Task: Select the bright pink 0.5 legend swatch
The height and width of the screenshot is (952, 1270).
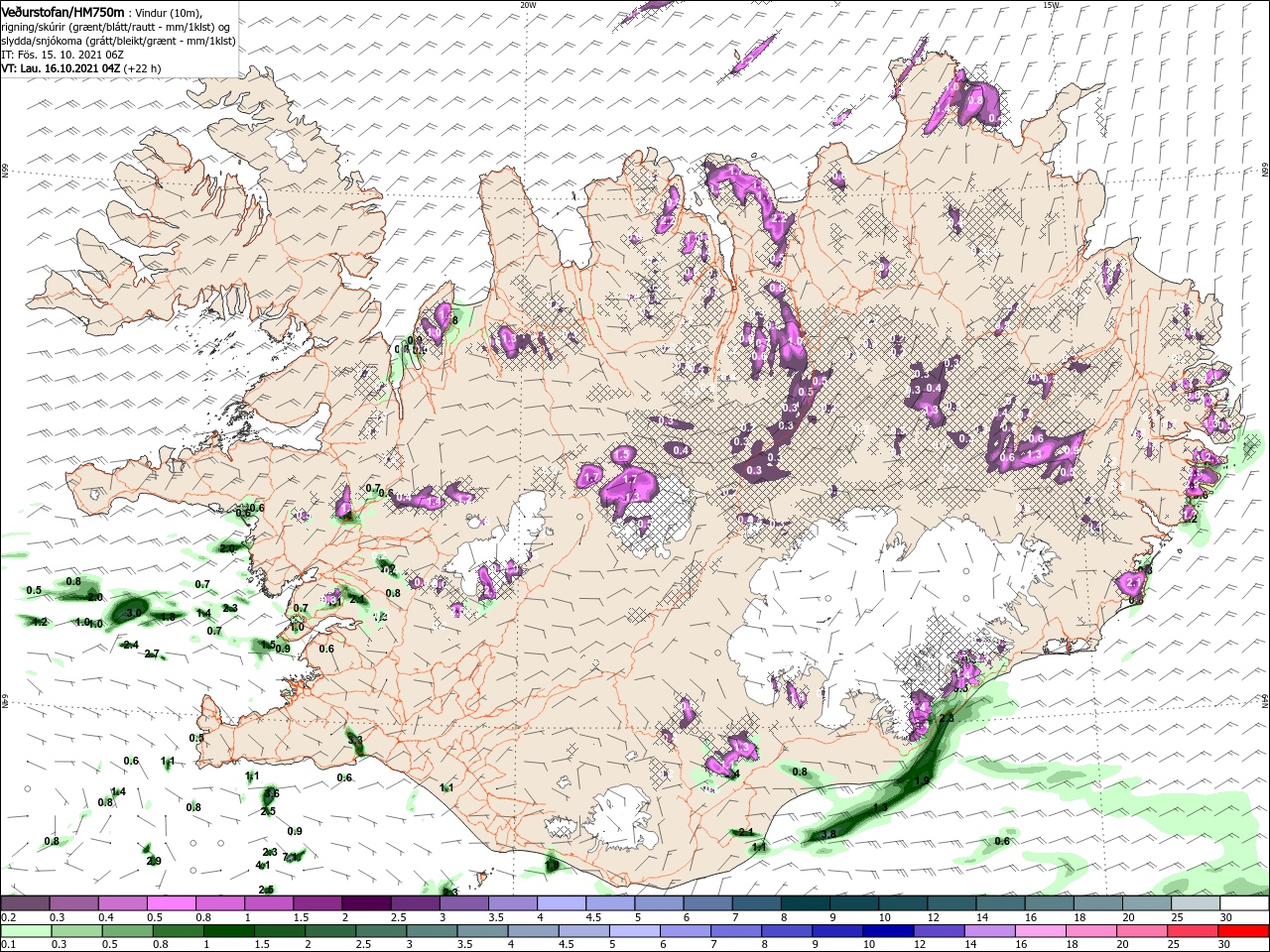Action: coord(171,903)
